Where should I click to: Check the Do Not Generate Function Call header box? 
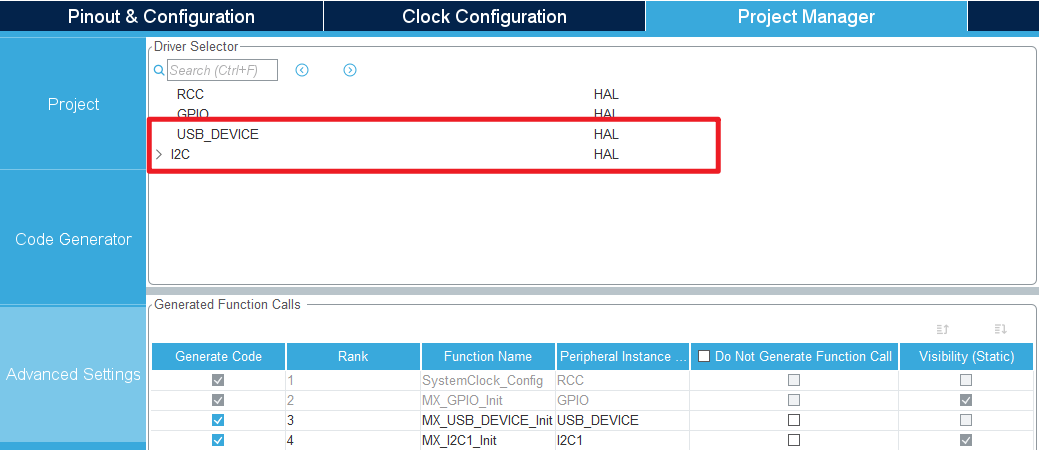[705, 356]
